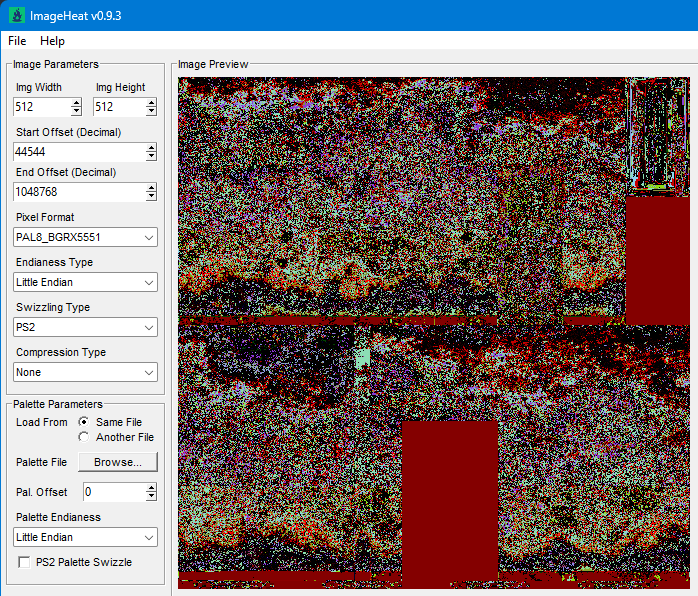Open the Swizzling Type dropdown
The image size is (698, 596).
[x=85, y=327]
